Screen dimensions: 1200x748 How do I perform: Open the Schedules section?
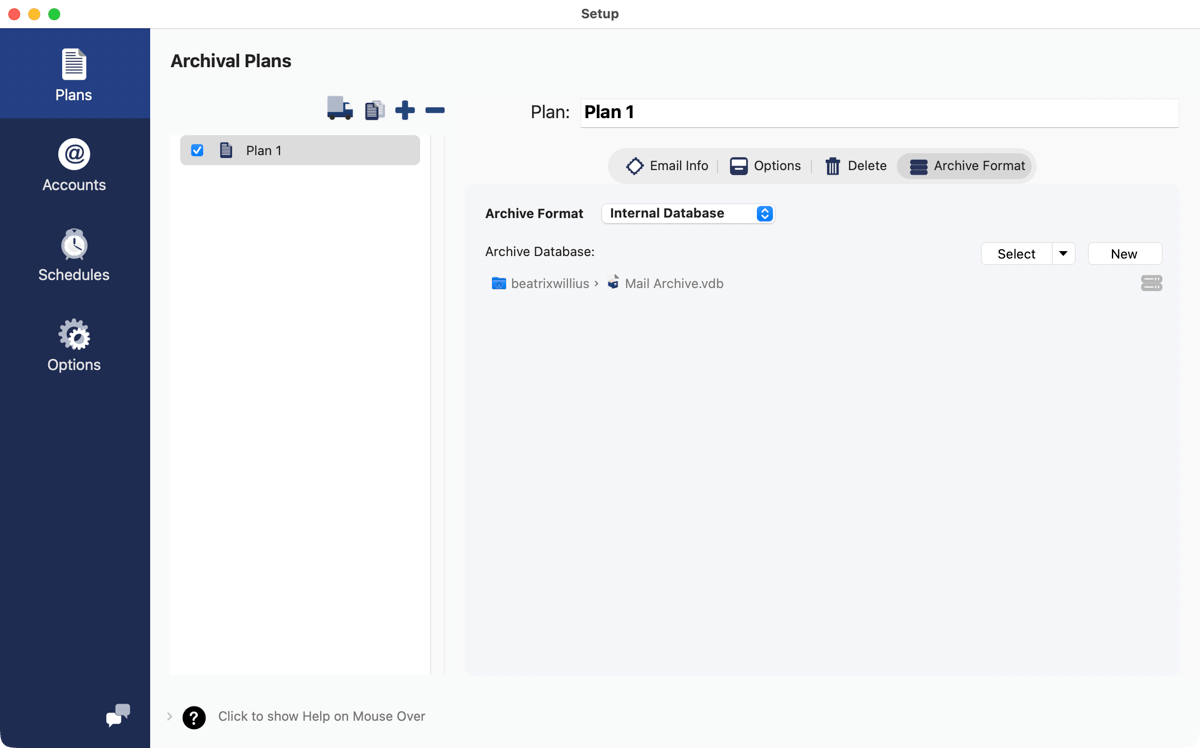pyautogui.click(x=73, y=254)
